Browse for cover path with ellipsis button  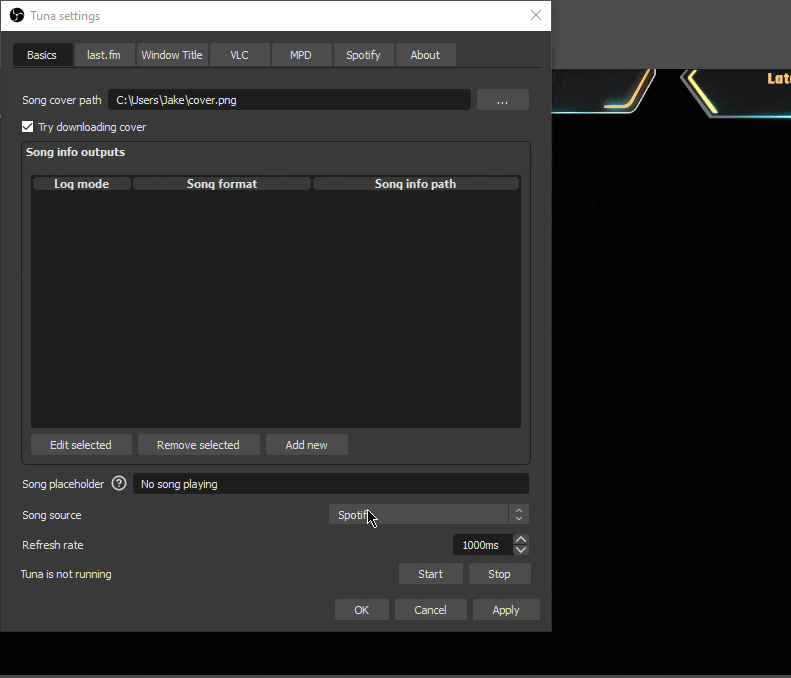click(502, 100)
